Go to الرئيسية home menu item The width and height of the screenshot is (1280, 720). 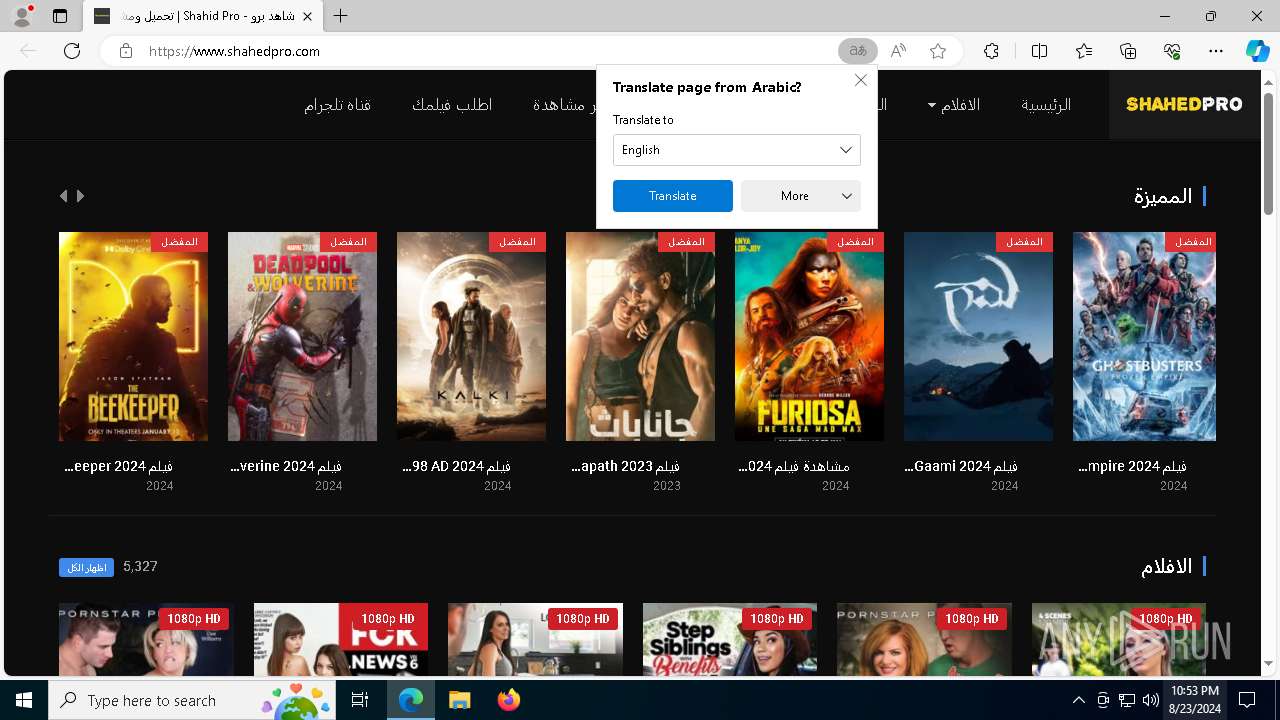(x=1046, y=105)
